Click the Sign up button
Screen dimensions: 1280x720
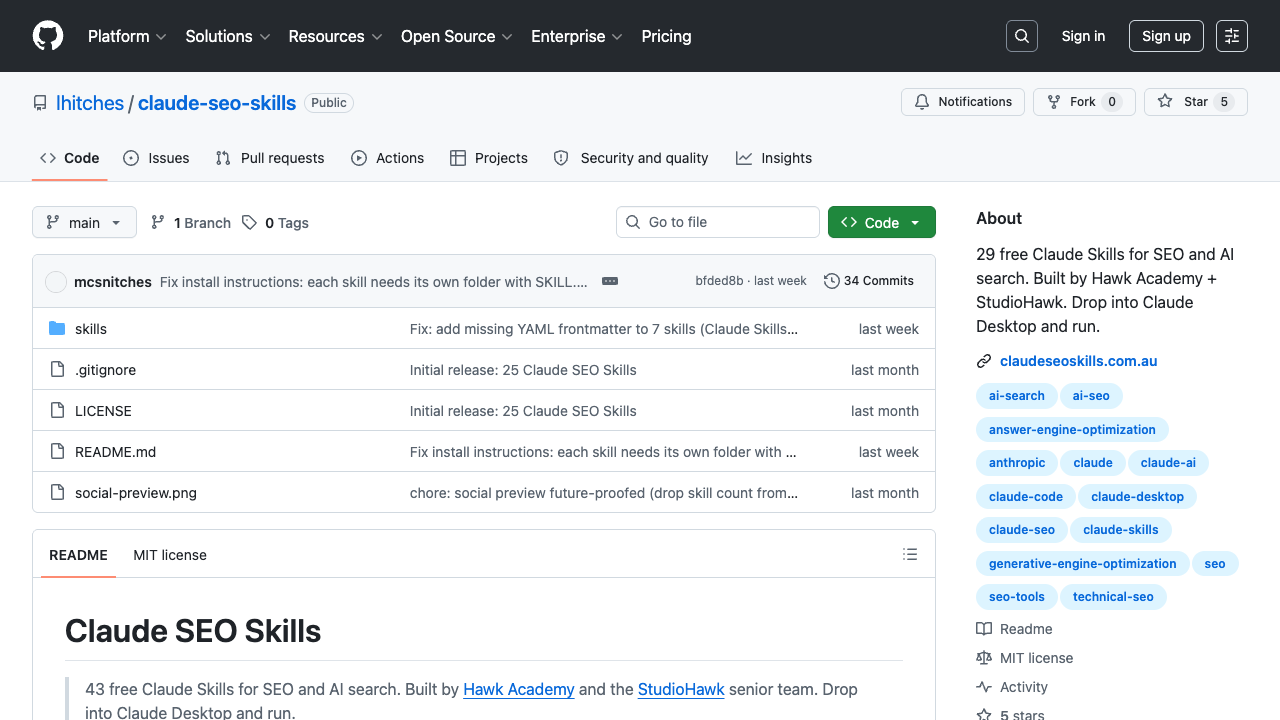click(x=1166, y=36)
